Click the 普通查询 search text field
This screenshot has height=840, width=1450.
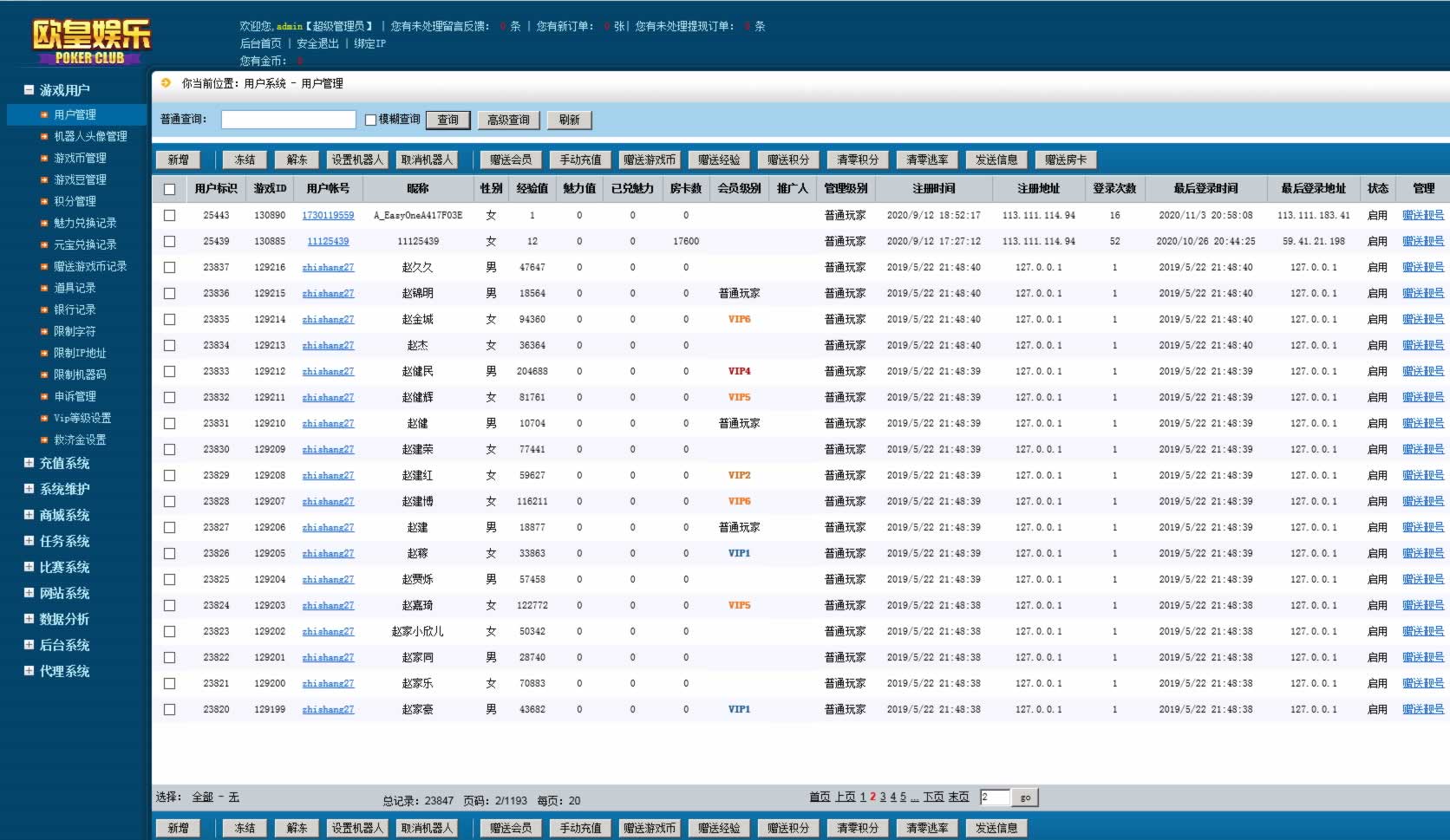tap(288, 120)
